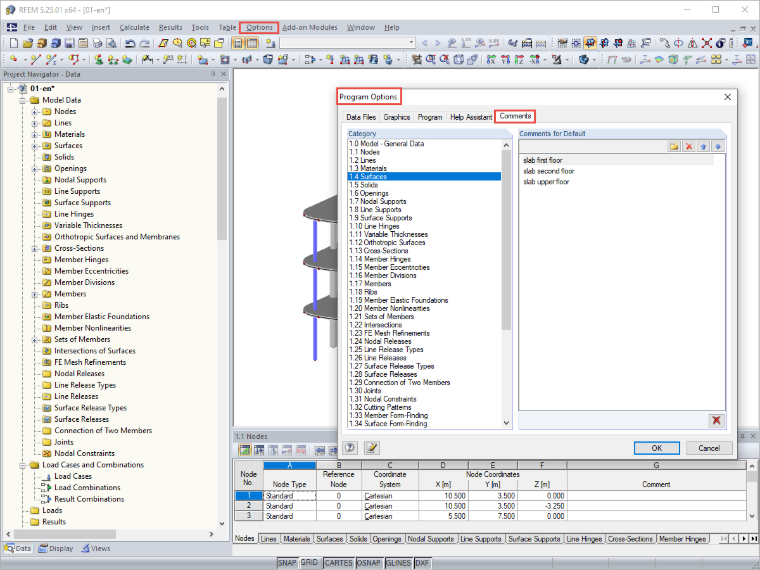The width and height of the screenshot is (760, 570).
Task: Click the view in Y direction icon
Action: 506,60
